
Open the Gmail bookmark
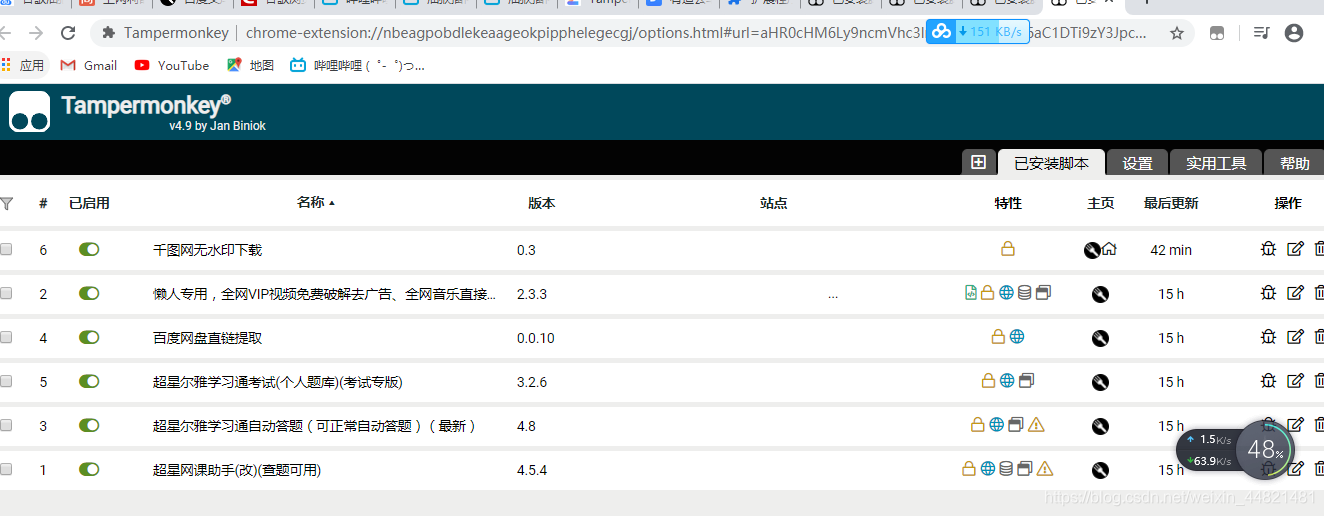[89, 65]
